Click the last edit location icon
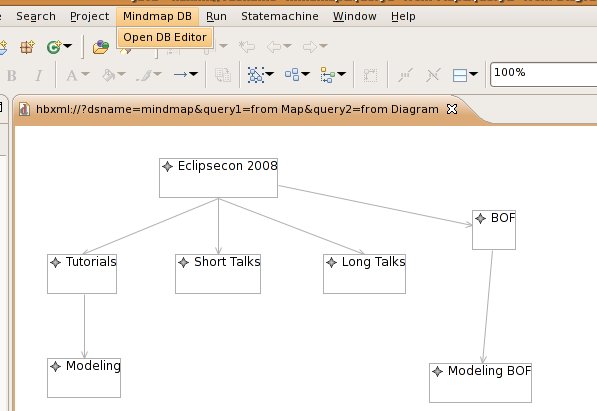This screenshot has width=597, height=411. (247, 46)
